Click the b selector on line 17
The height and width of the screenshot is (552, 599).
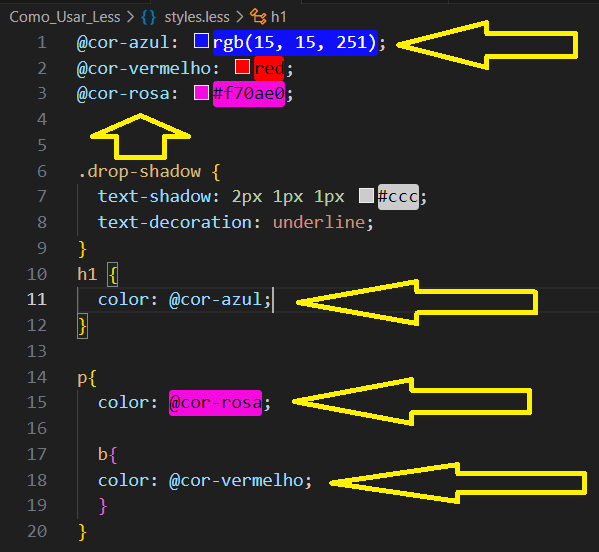[x=102, y=454]
